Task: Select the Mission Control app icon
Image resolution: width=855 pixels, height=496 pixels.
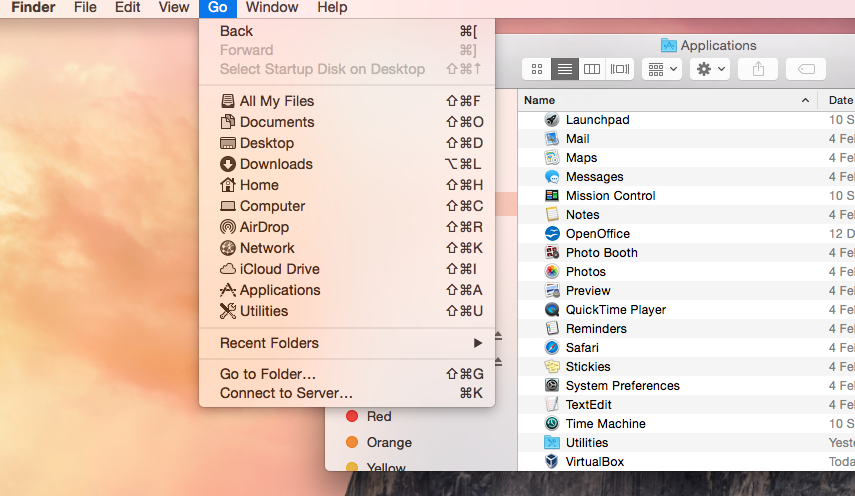Action: coord(552,196)
